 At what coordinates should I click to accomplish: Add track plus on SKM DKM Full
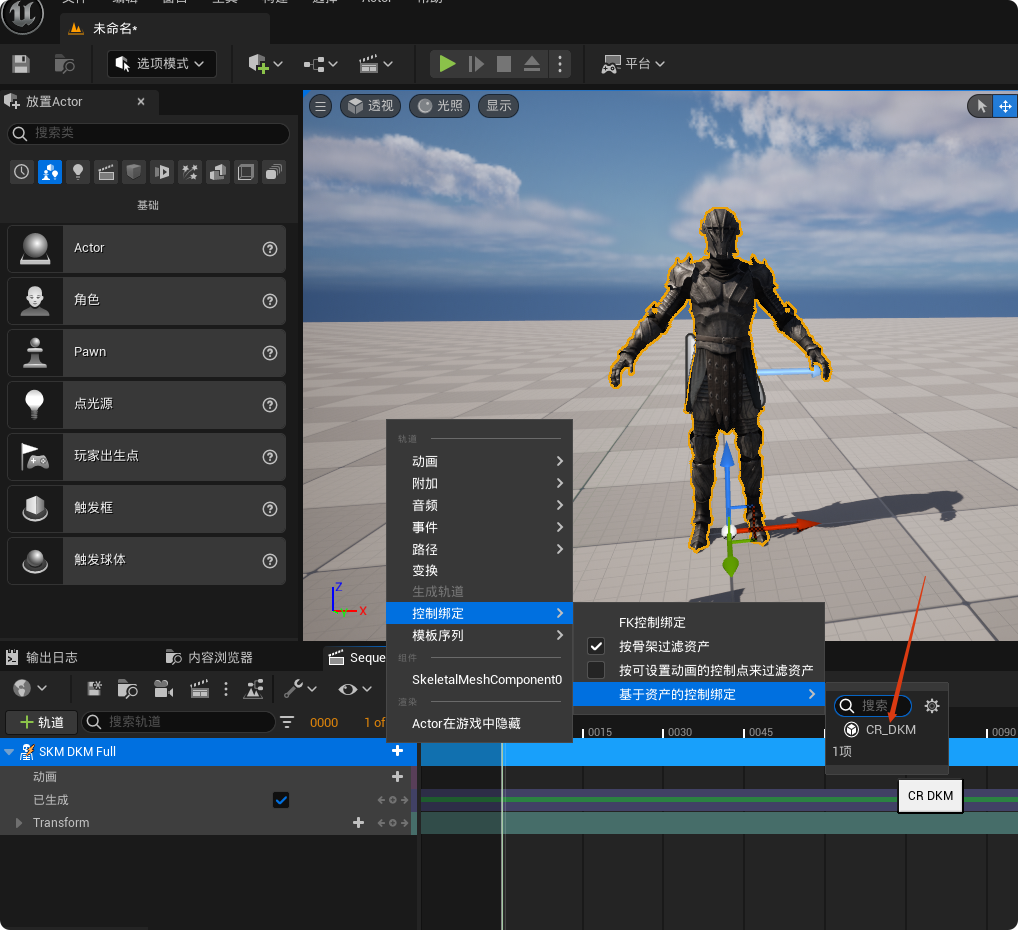click(397, 751)
